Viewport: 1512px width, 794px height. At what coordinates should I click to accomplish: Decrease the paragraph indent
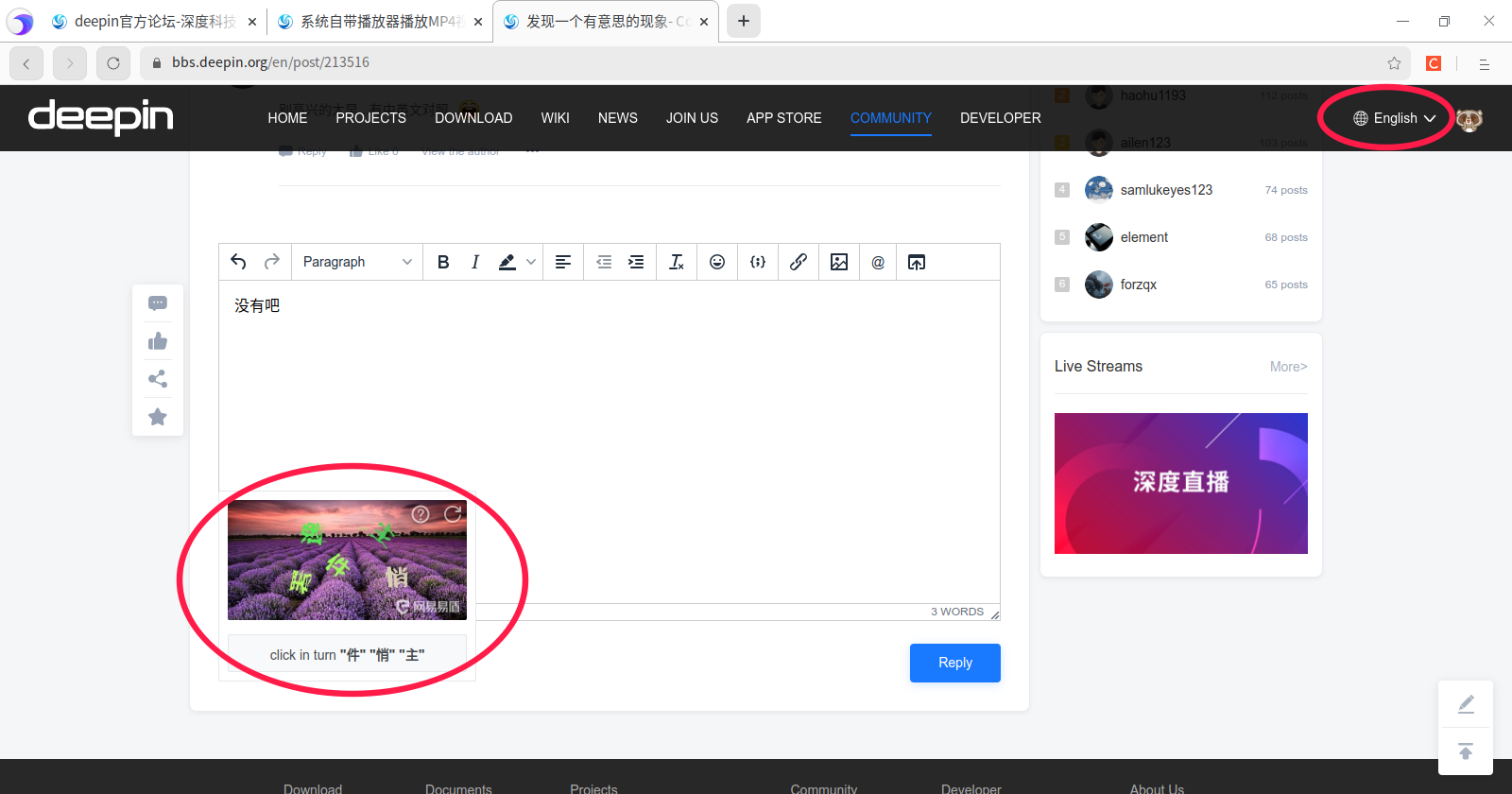coord(604,262)
